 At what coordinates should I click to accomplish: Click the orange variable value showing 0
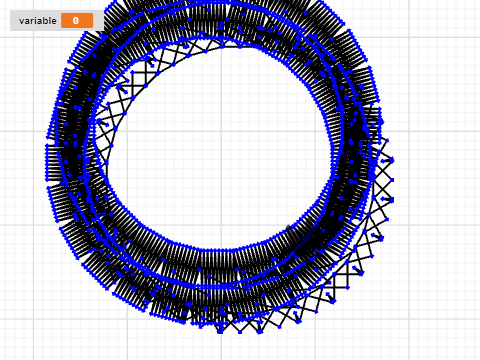[x=77, y=21]
